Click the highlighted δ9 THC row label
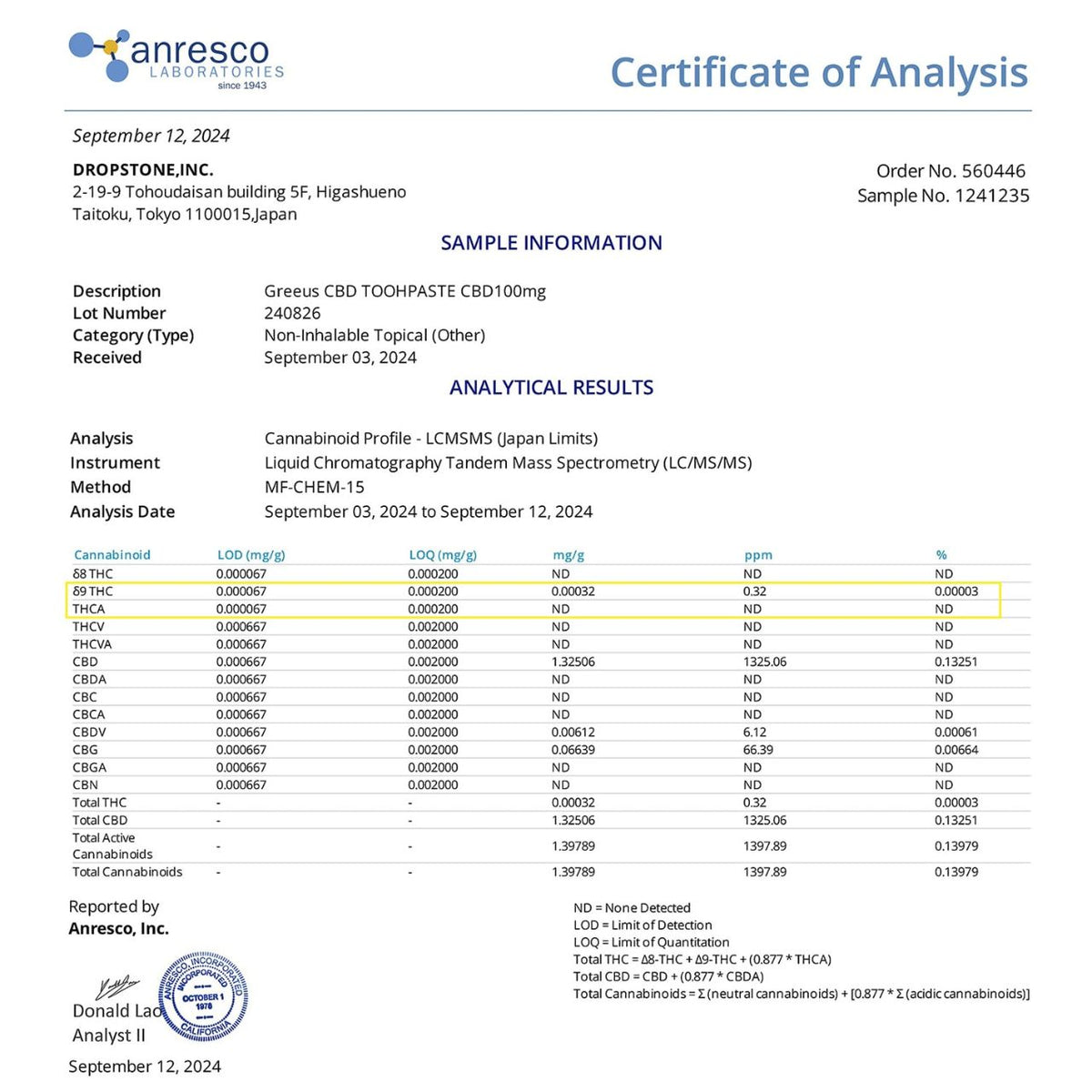Viewport: 1092px width, 1092px height. point(93,591)
